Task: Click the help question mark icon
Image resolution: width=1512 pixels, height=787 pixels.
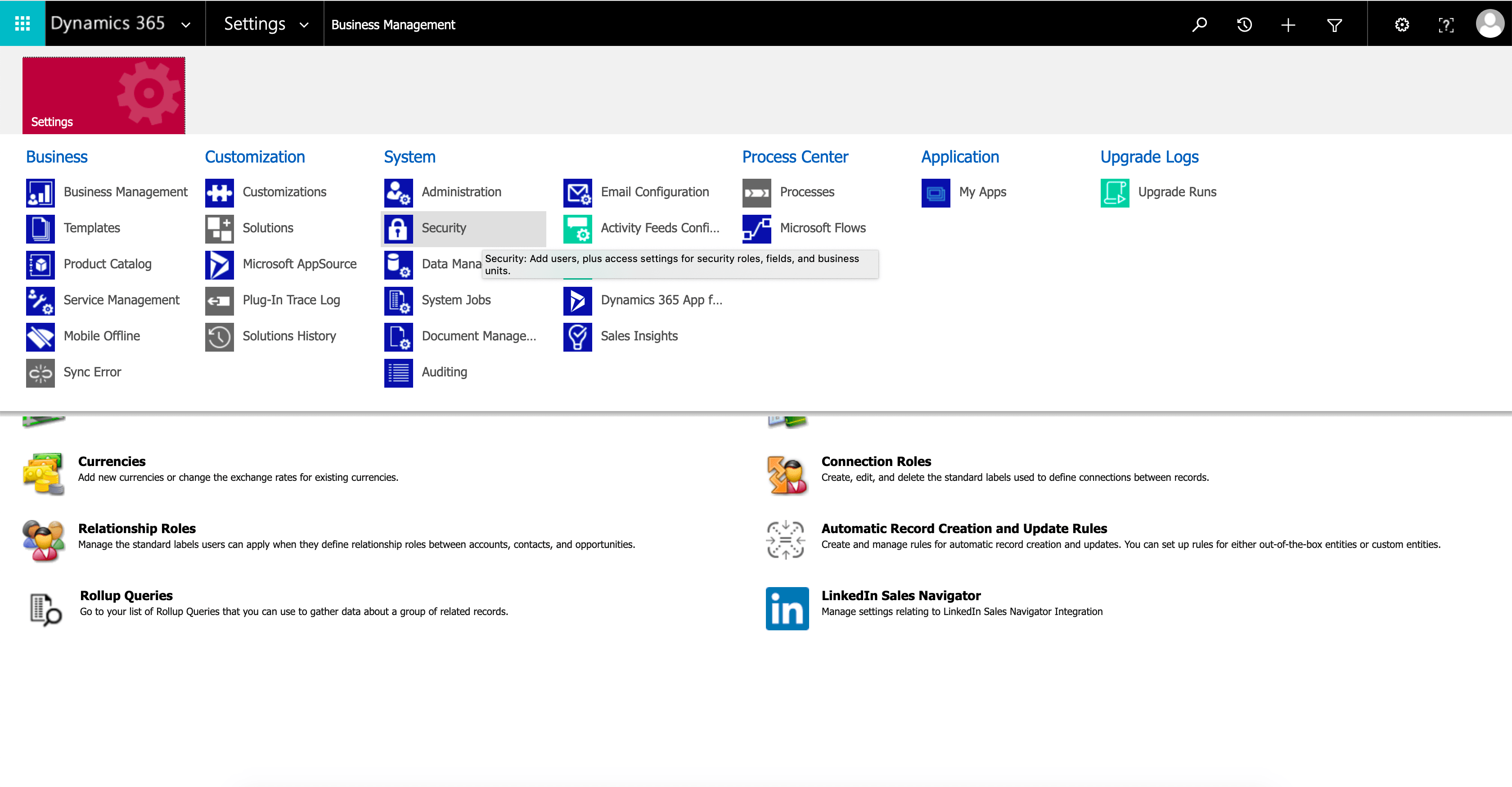Action: pyautogui.click(x=1446, y=25)
